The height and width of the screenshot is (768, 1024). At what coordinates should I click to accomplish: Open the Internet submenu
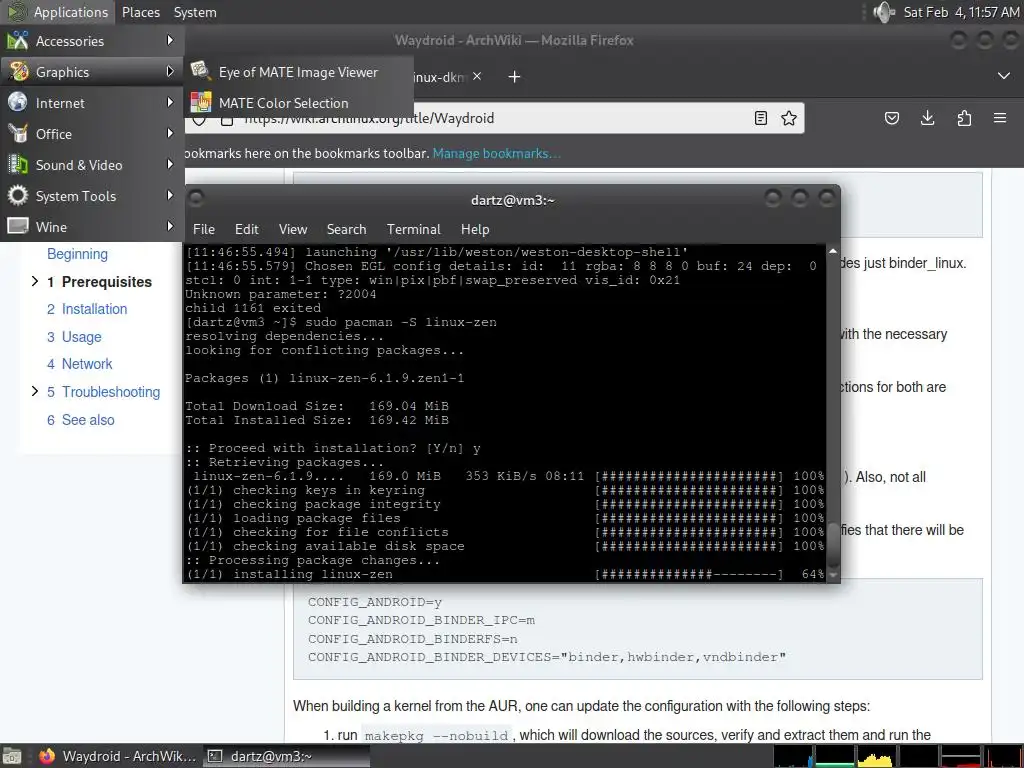91,103
